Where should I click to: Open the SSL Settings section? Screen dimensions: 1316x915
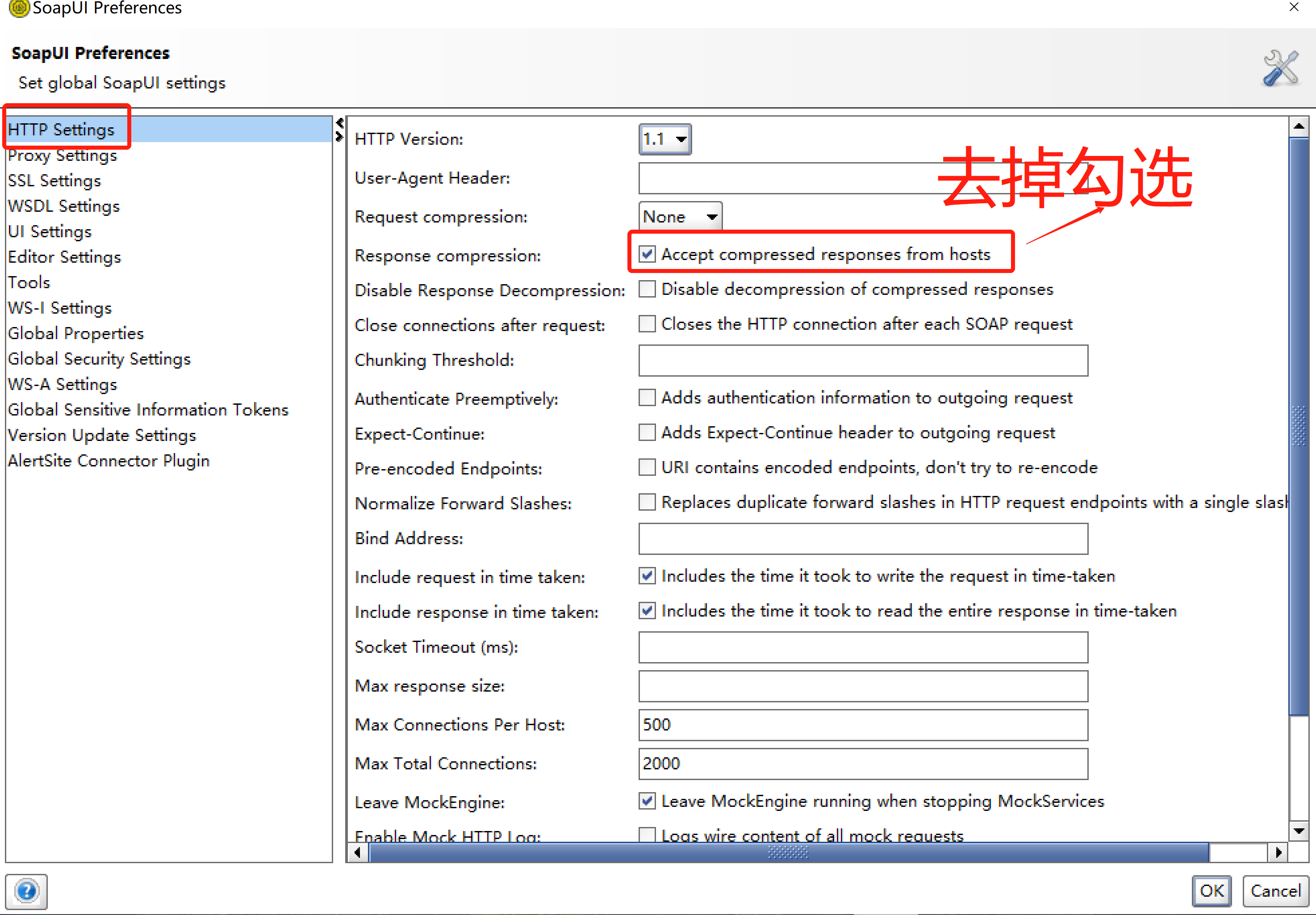[x=54, y=180]
